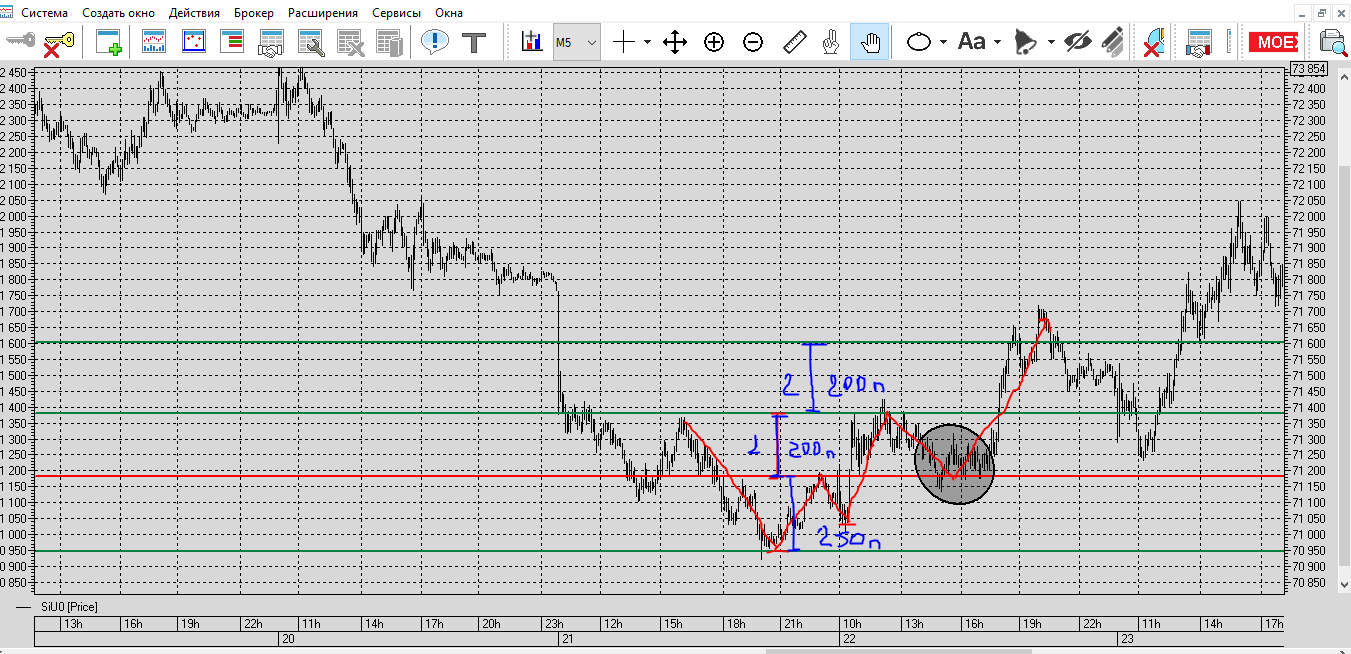1351x654 pixels.
Task: Click date 22 on the time axis
Action: (x=849, y=638)
